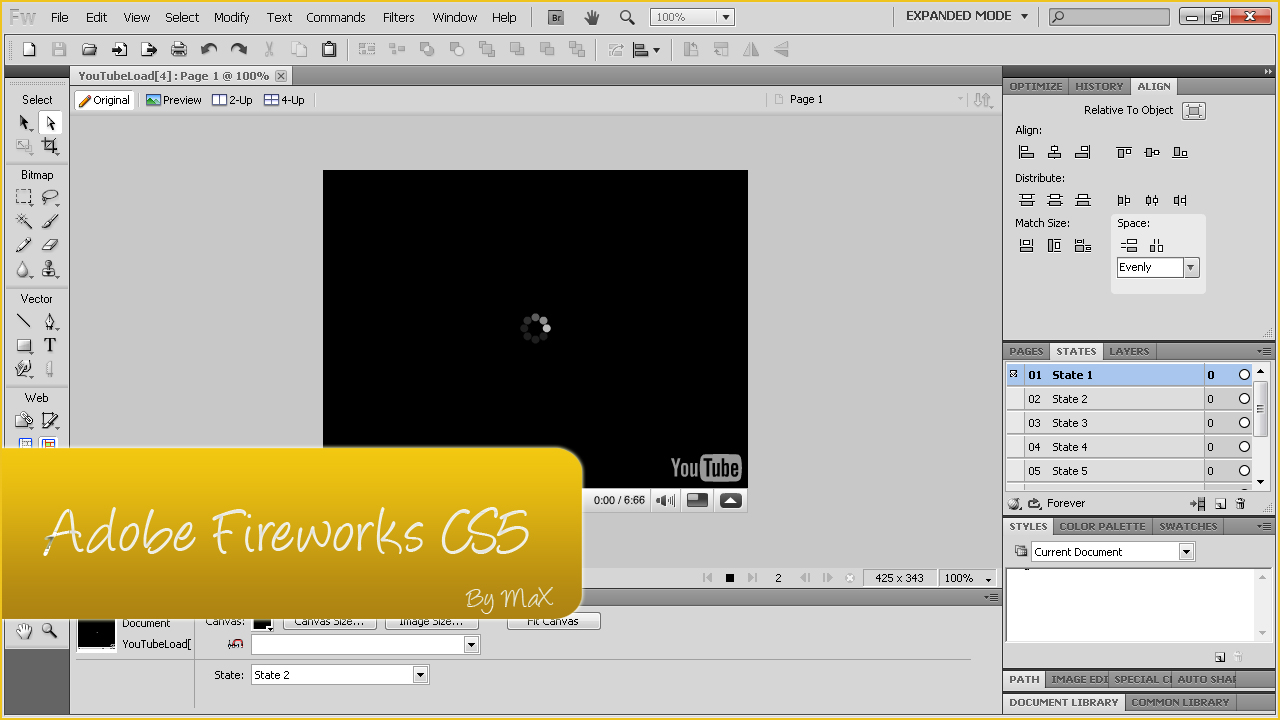Open the Filters menu
The image size is (1280, 720).
(x=398, y=17)
